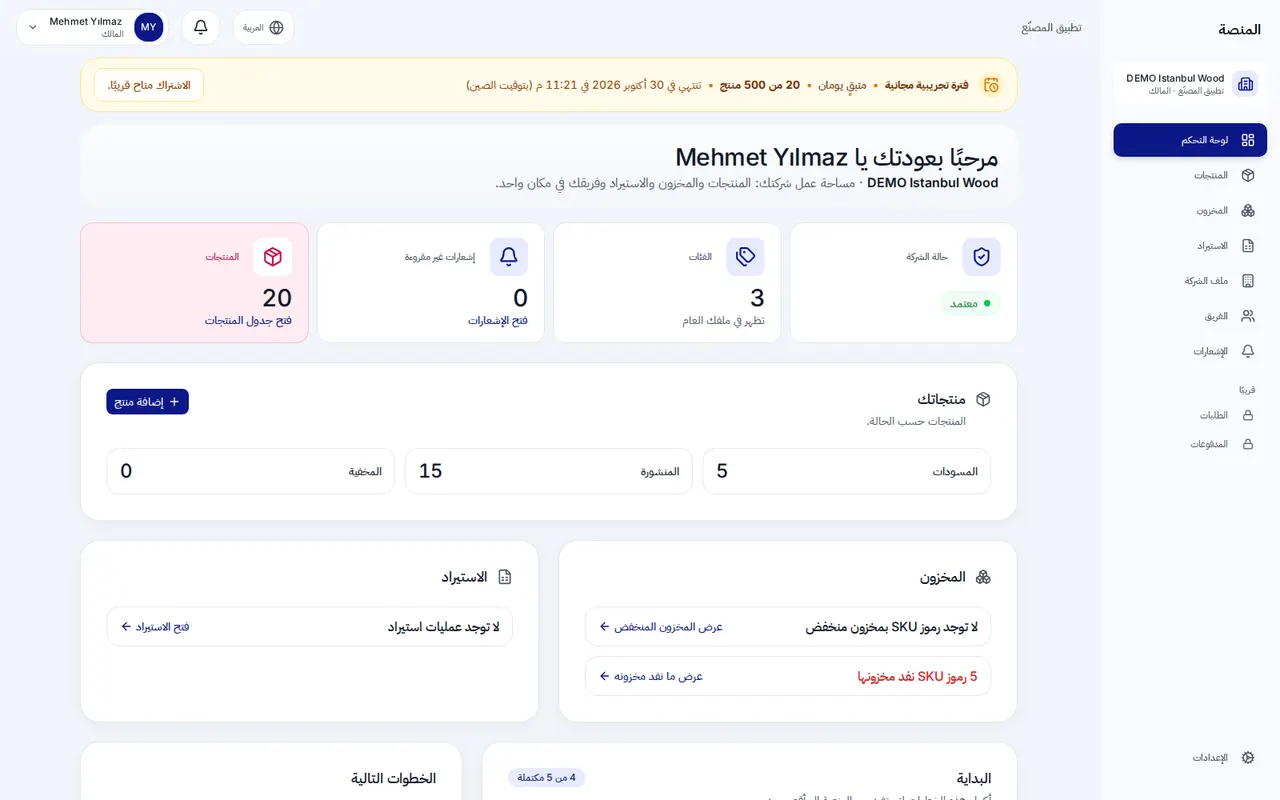Click the shield icon on حالة الشركة card
Screen dimensions: 1280x800
981,257
